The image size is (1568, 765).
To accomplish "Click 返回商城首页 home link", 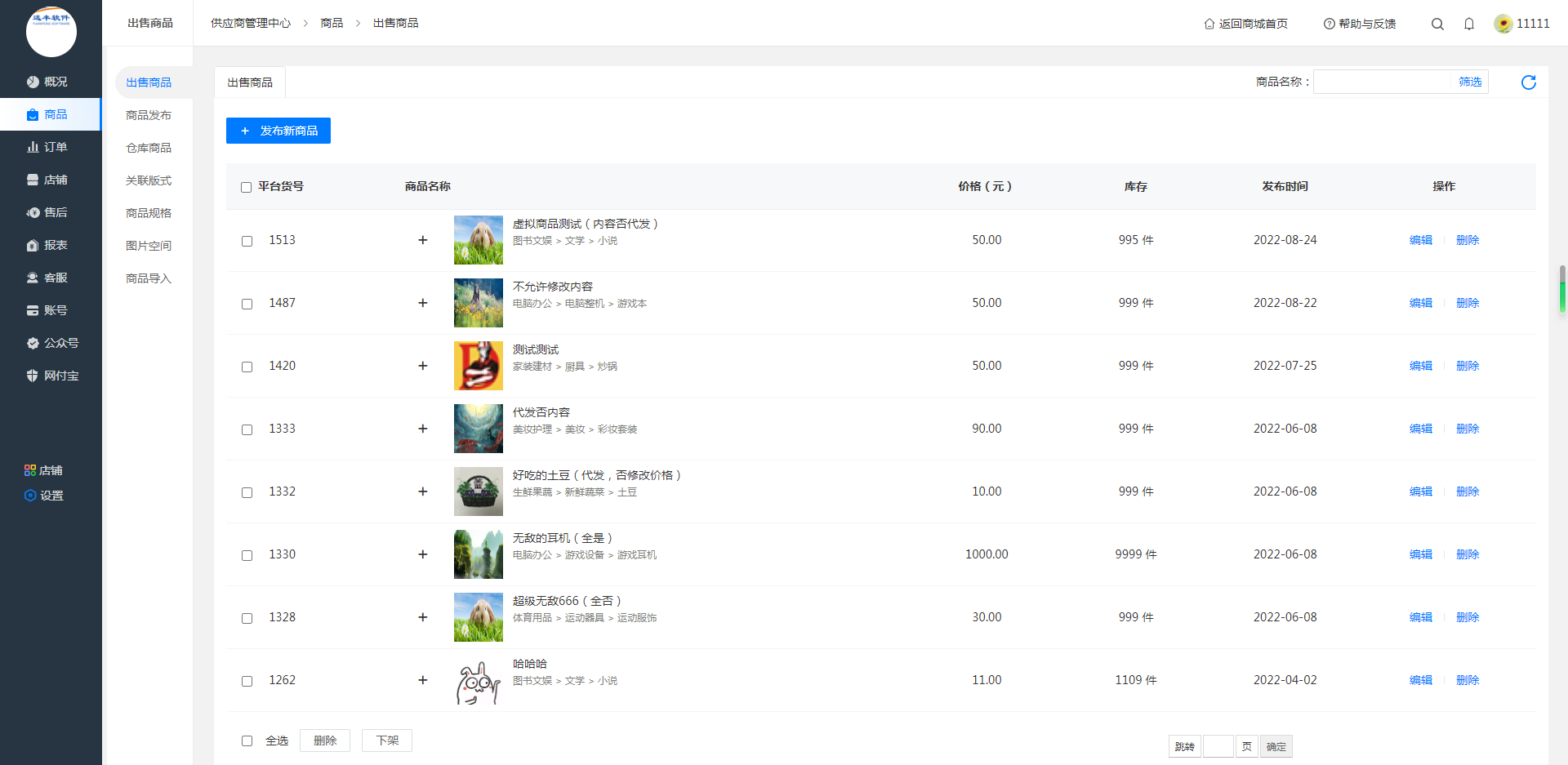I will 1246,24.
